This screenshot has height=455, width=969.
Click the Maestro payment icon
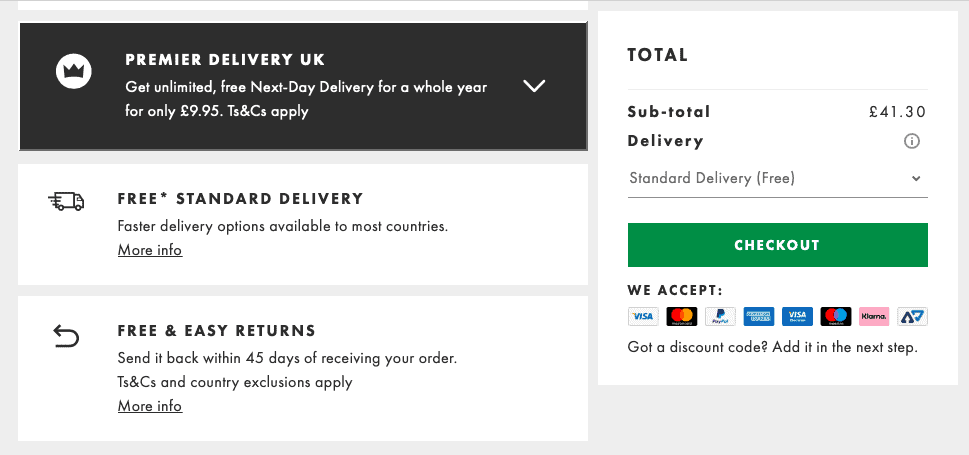point(836,317)
